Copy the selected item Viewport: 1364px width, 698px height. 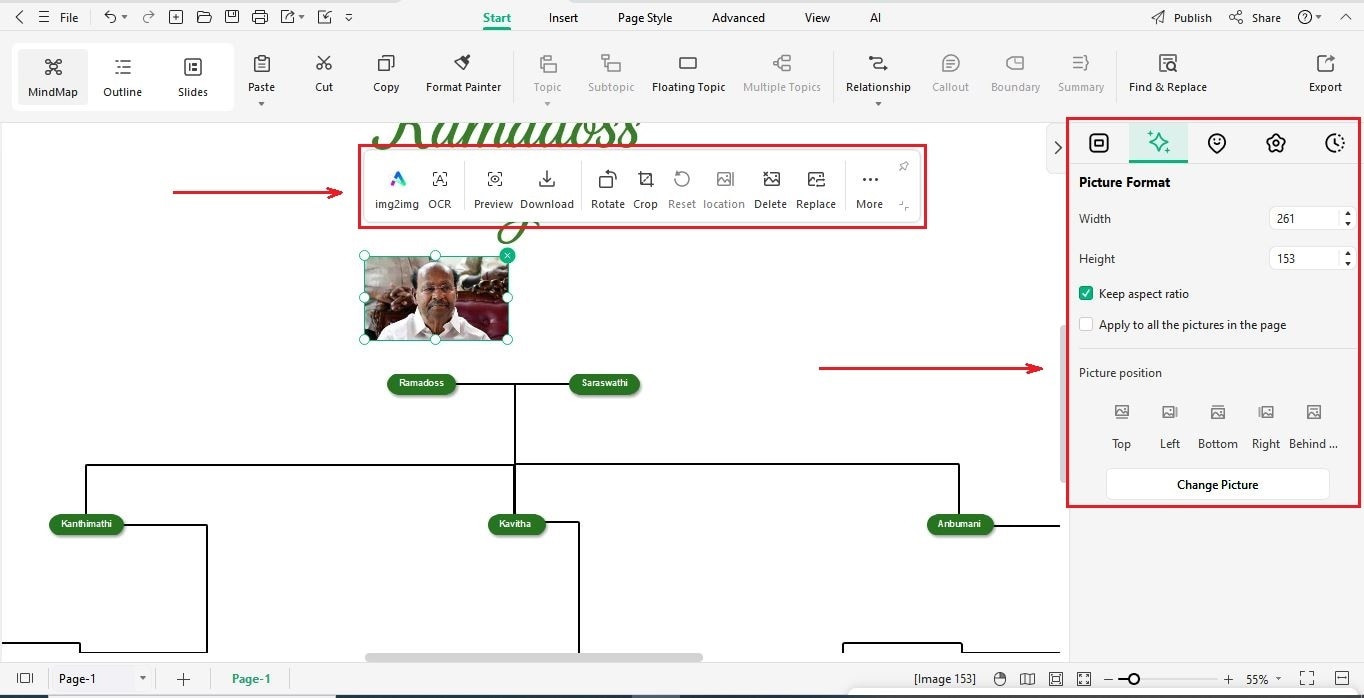pos(386,74)
